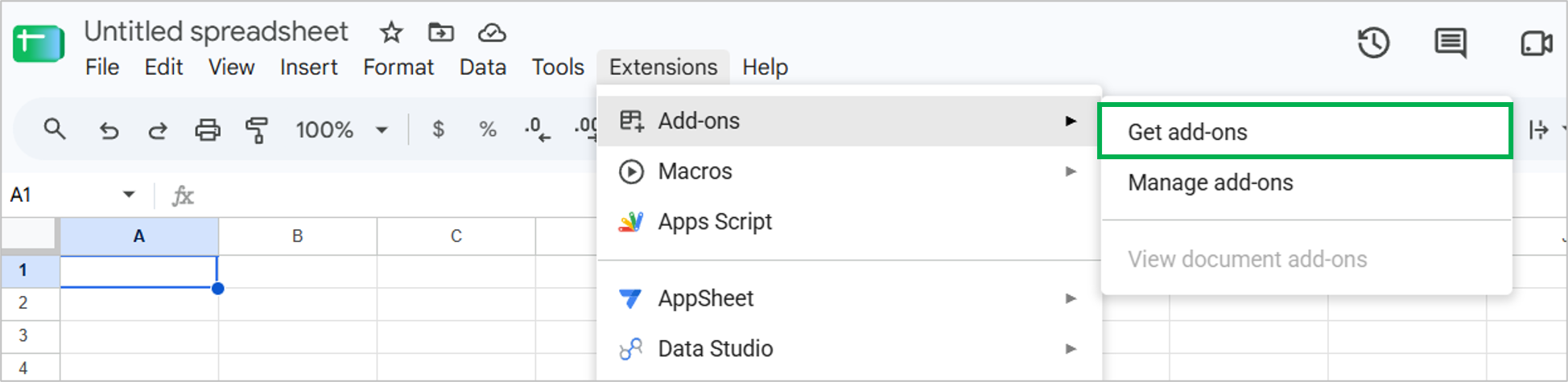Expand the Add-ons submenu arrow

(x=1071, y=121)
